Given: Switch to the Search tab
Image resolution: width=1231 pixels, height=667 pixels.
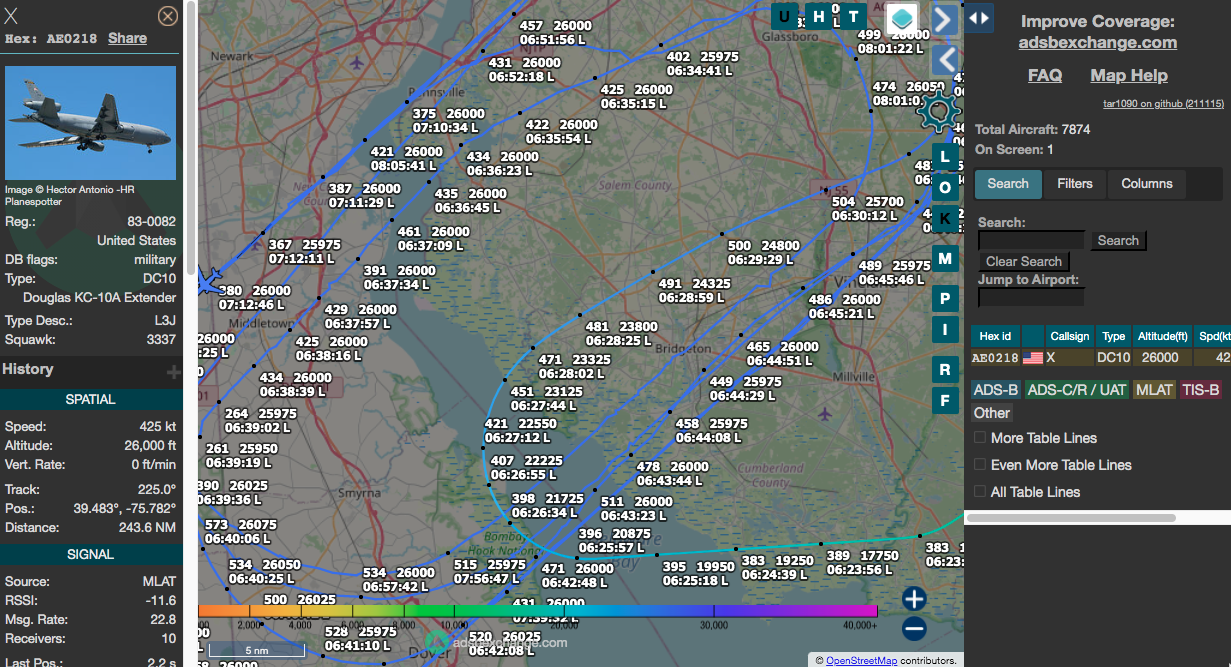Looking at the screenshot, I should (x=1008, y=183).
